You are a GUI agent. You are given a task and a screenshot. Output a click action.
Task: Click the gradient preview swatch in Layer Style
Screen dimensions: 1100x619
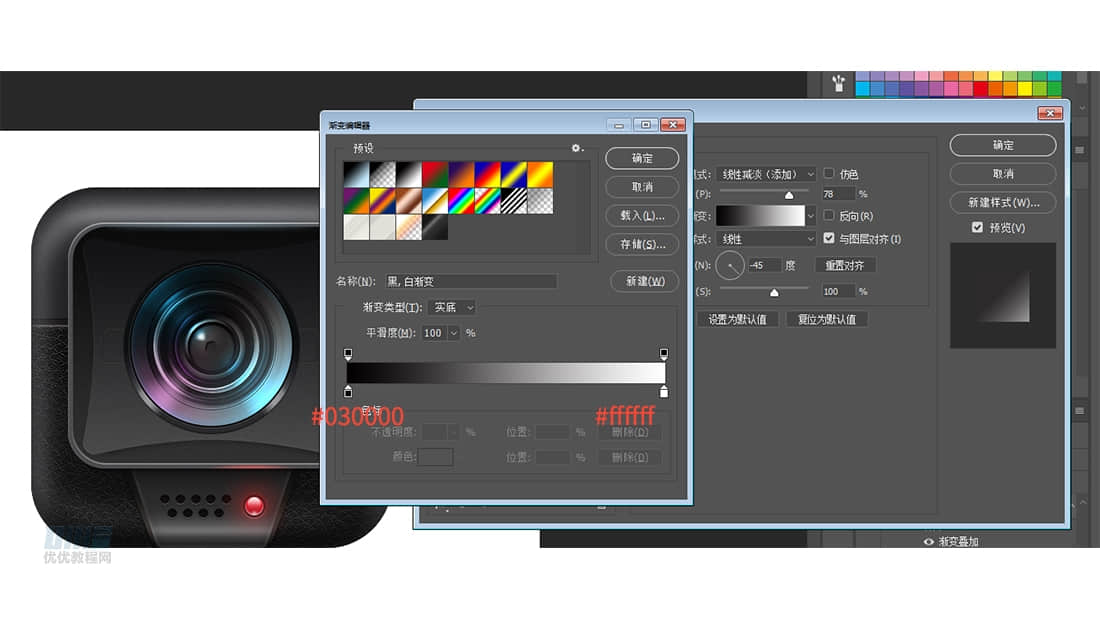coord(760,215)
